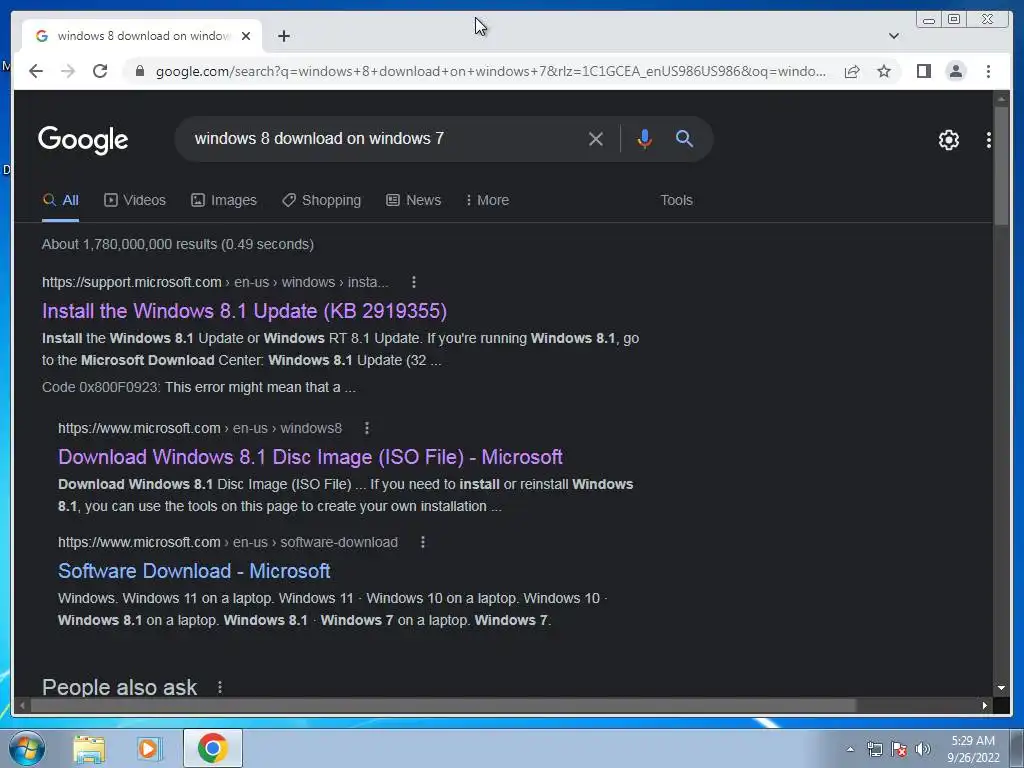Open 'Download Windows 8.1 Disc Image' result
1024x768 pixels.
point(310,457)
